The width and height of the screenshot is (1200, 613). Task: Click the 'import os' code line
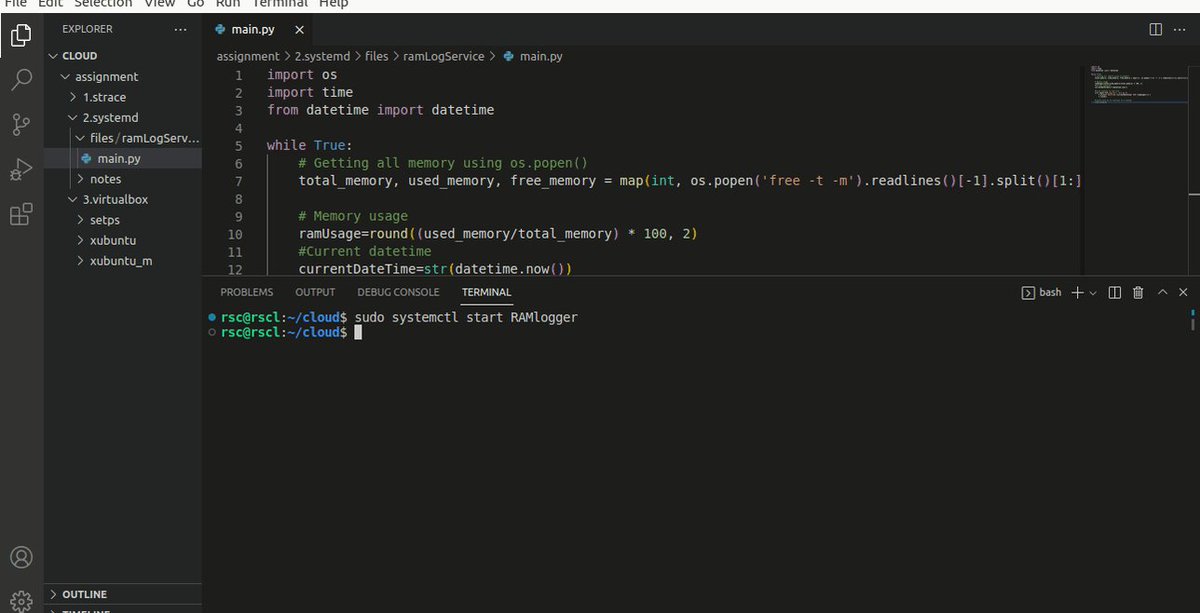pos(302,75)
